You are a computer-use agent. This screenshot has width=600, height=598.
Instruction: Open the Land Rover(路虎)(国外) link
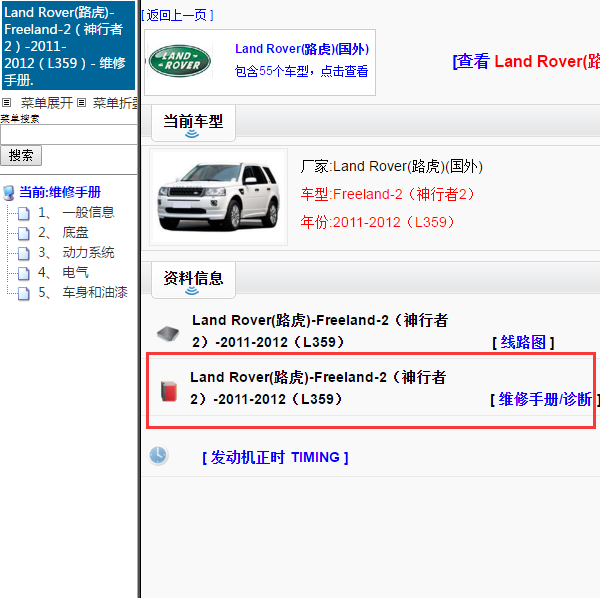point(302,49)
